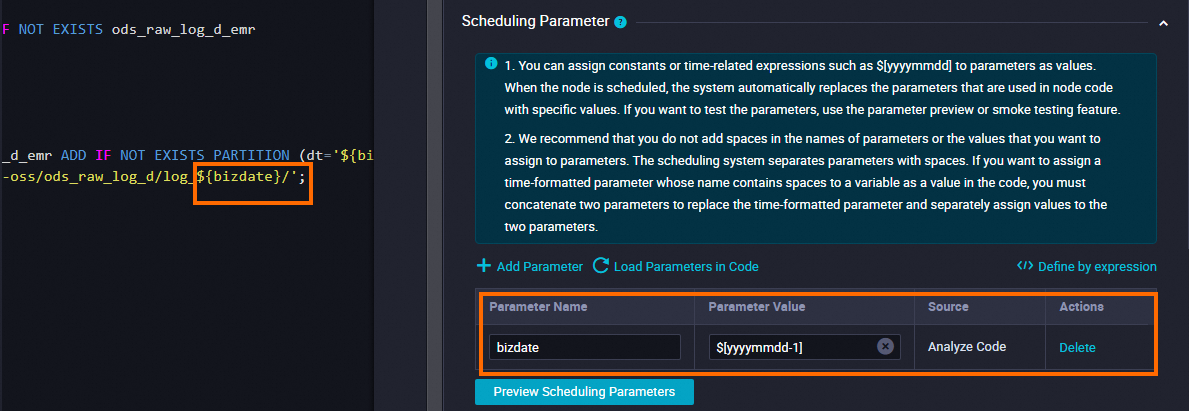Screen dimensions: 1189x411
Task: Click the Add Parameter link text
Action: pyautogui.click(x=539, y=267)
